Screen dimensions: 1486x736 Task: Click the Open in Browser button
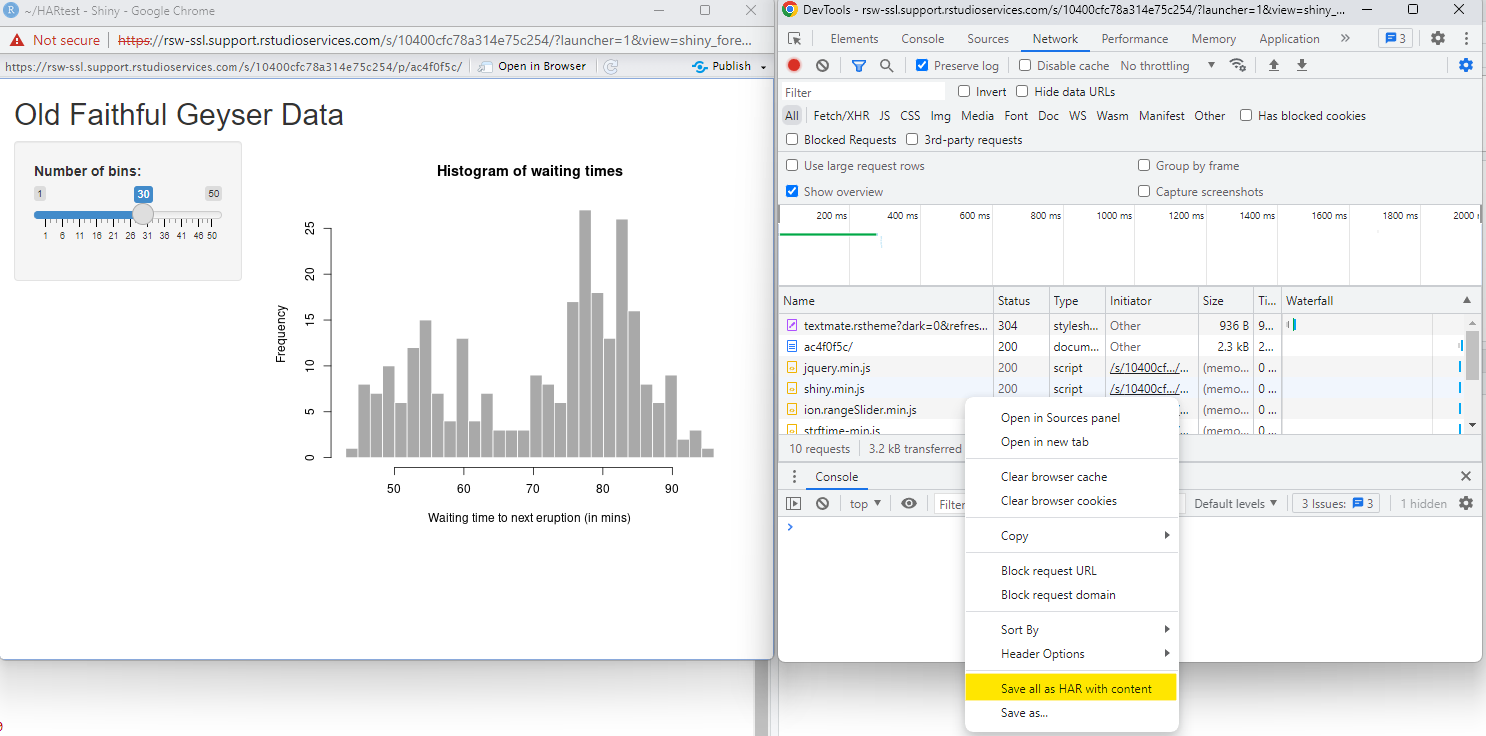533,66
